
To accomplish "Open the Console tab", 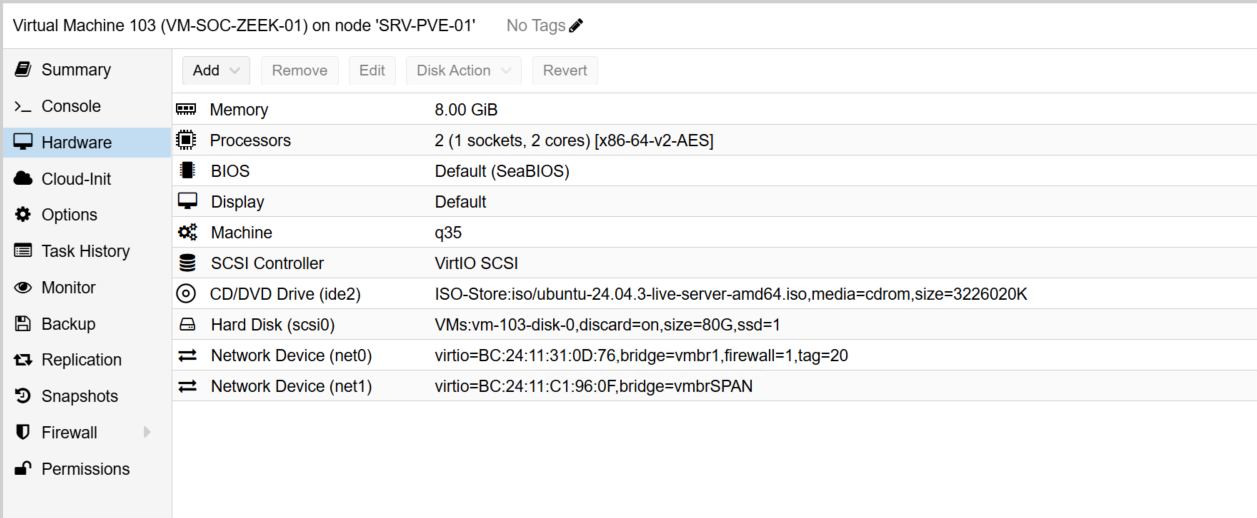I will pos(70,106).
